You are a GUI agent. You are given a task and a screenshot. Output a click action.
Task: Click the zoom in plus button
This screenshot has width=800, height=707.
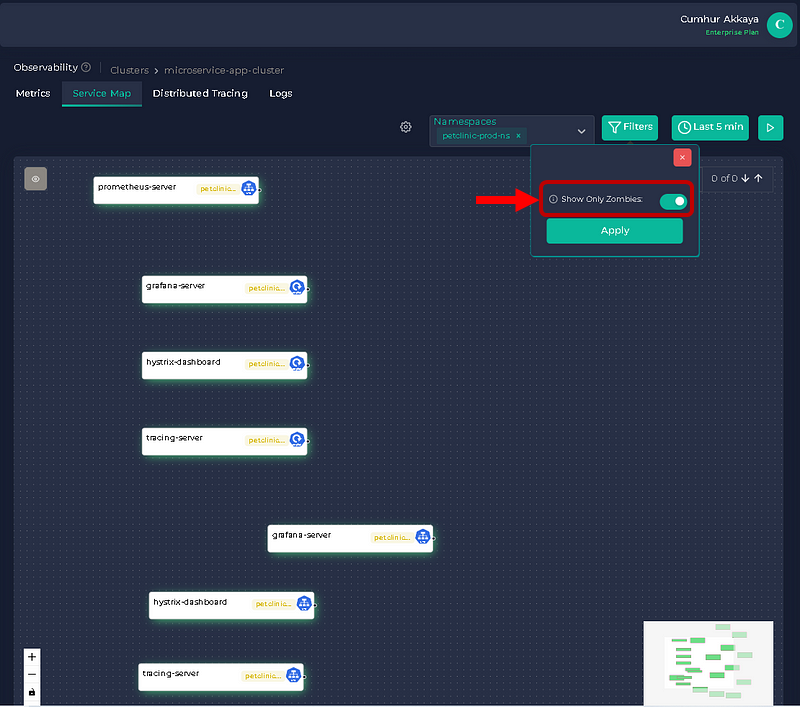tap(32, 657)
